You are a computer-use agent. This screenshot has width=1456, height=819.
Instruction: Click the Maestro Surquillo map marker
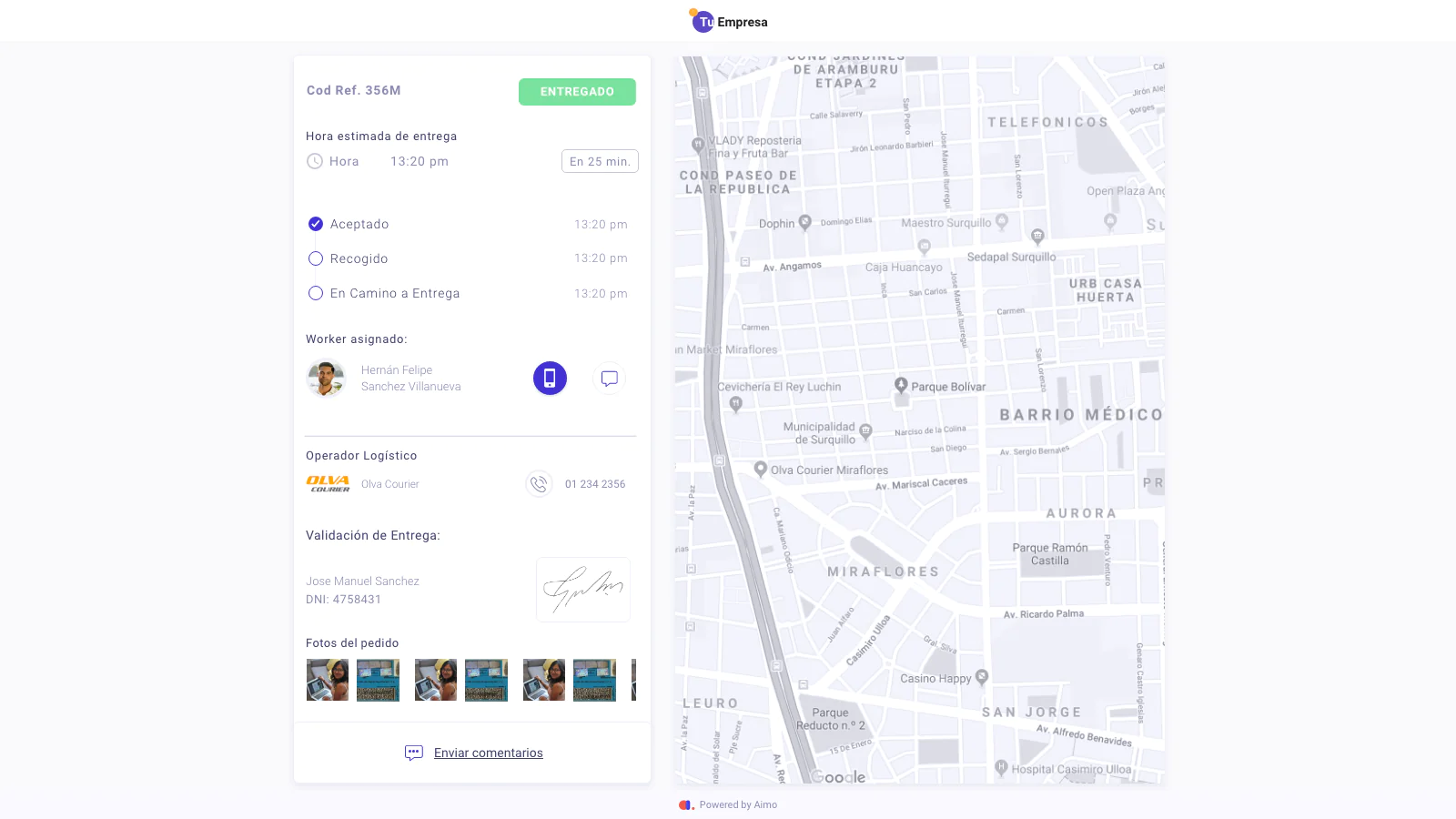click(x=1002, y=221)
